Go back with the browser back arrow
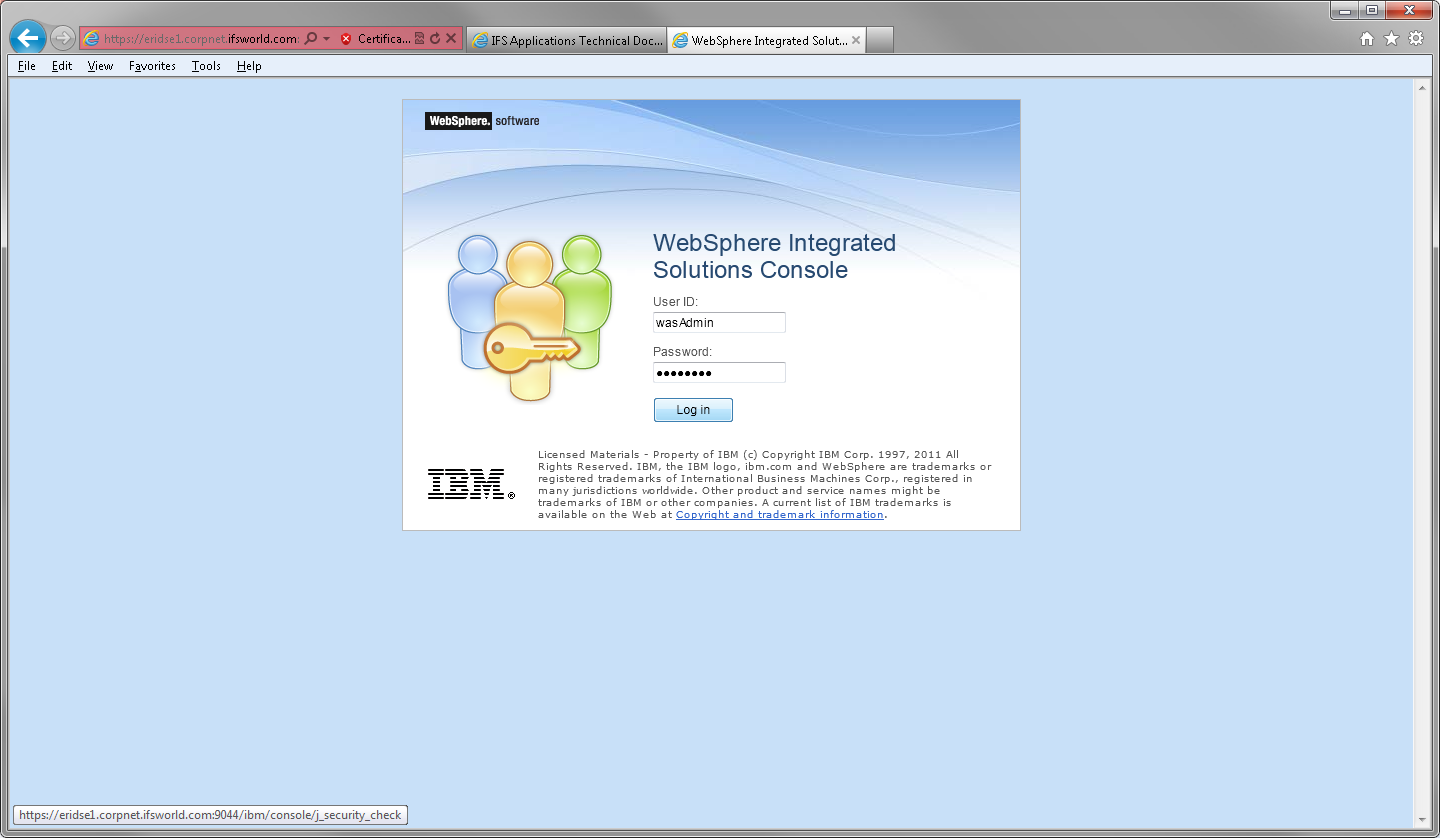 click(x=28, y=38)
